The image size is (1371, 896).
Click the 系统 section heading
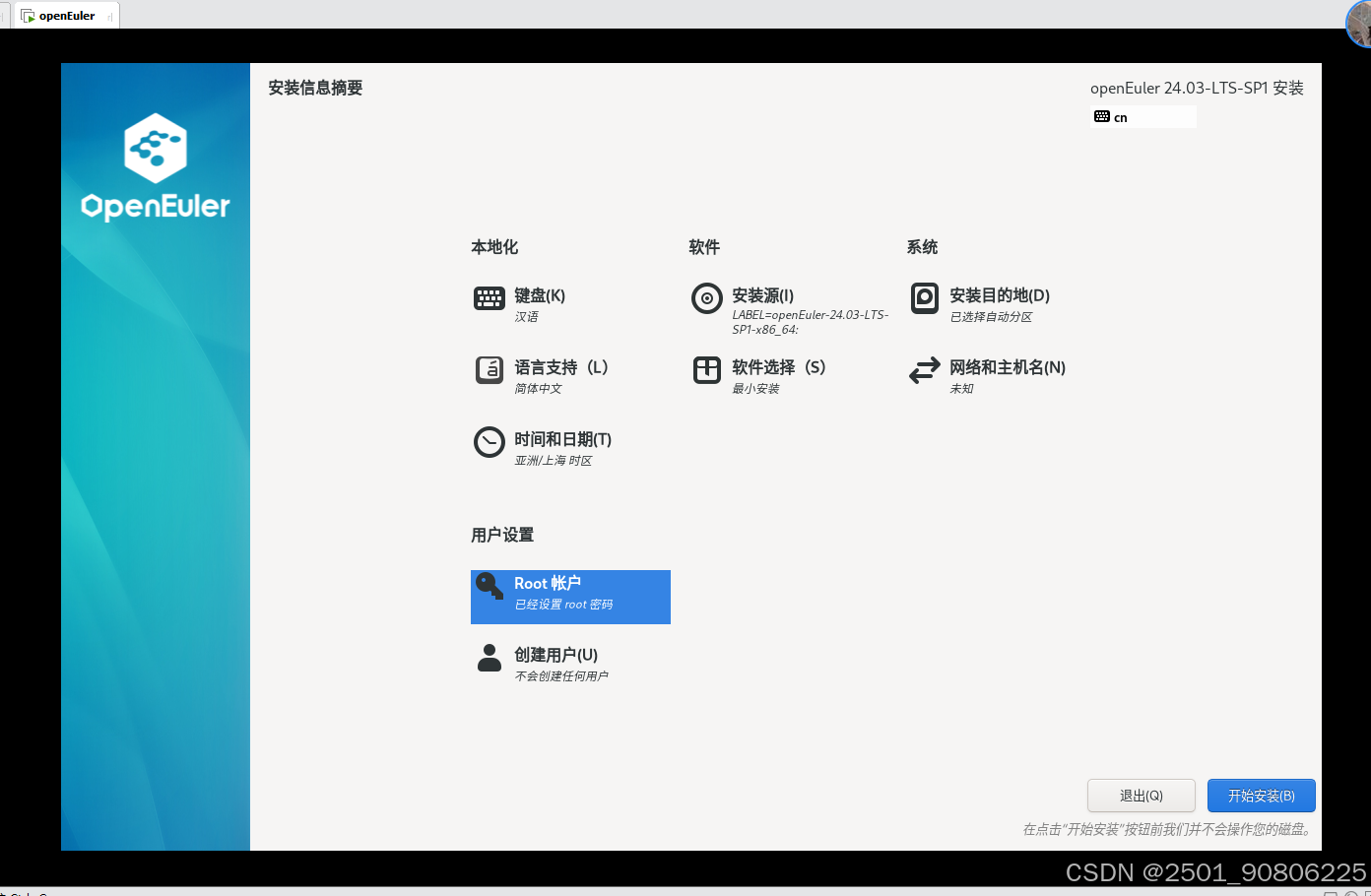(x=922, y=247)
